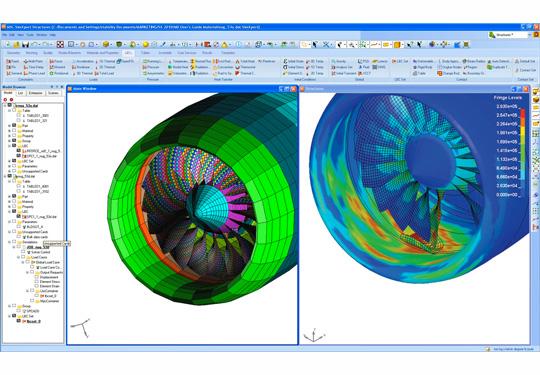Image resolution: width=540 pixels, height=375 pixels.
Task: Expand the first LBC Set folder node
Action: [x=9, y=161]
